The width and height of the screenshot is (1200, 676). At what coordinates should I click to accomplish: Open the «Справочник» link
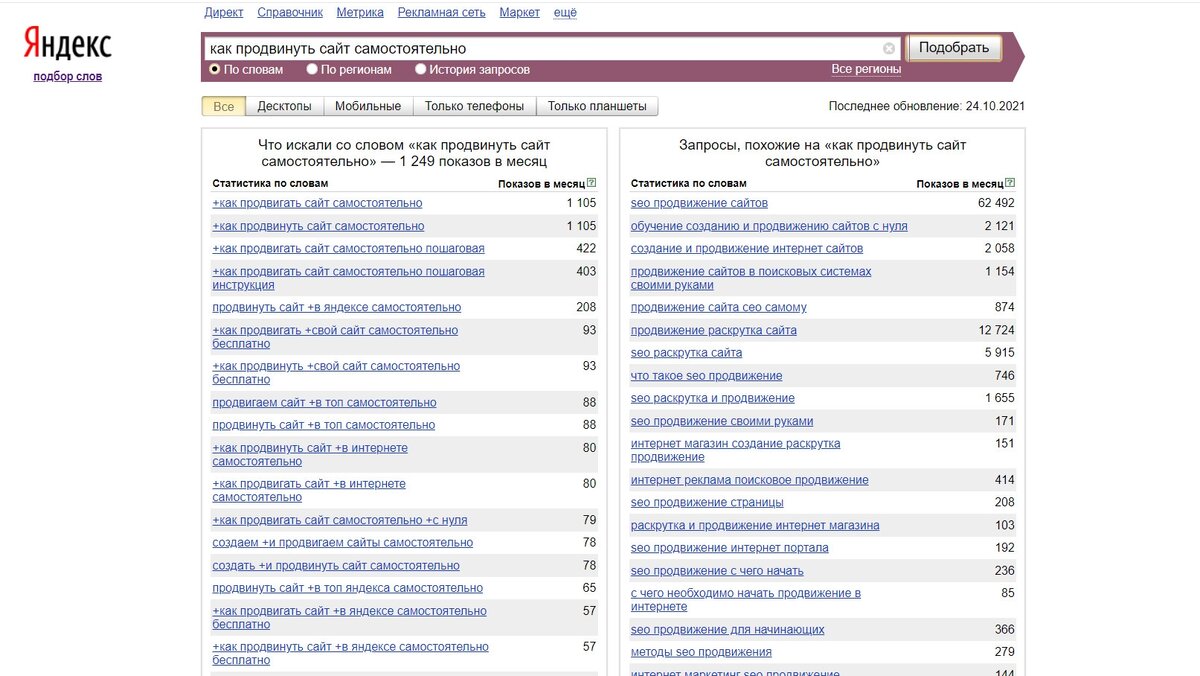pos(289,12)
